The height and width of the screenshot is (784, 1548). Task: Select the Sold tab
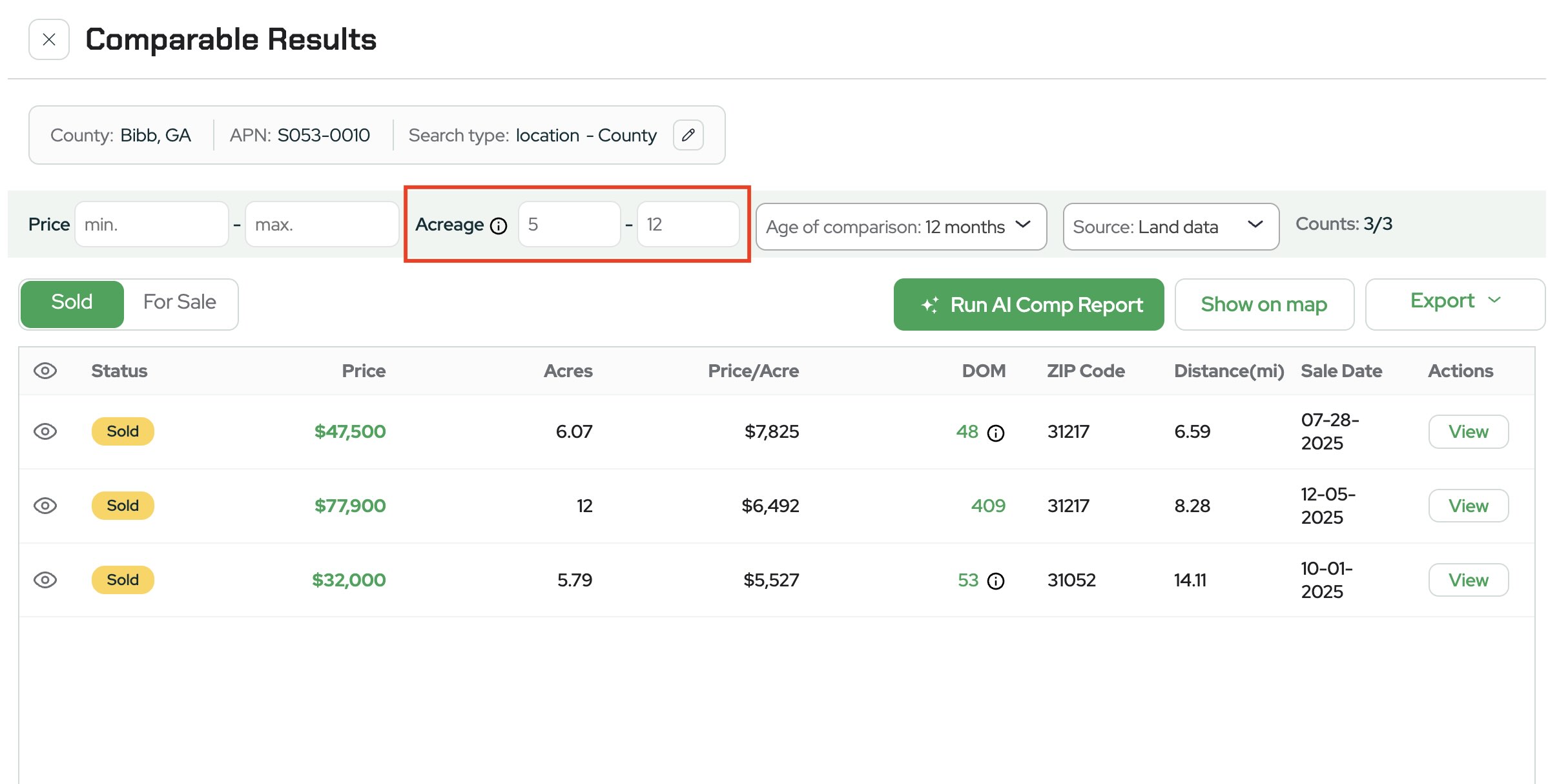(72, 302)
